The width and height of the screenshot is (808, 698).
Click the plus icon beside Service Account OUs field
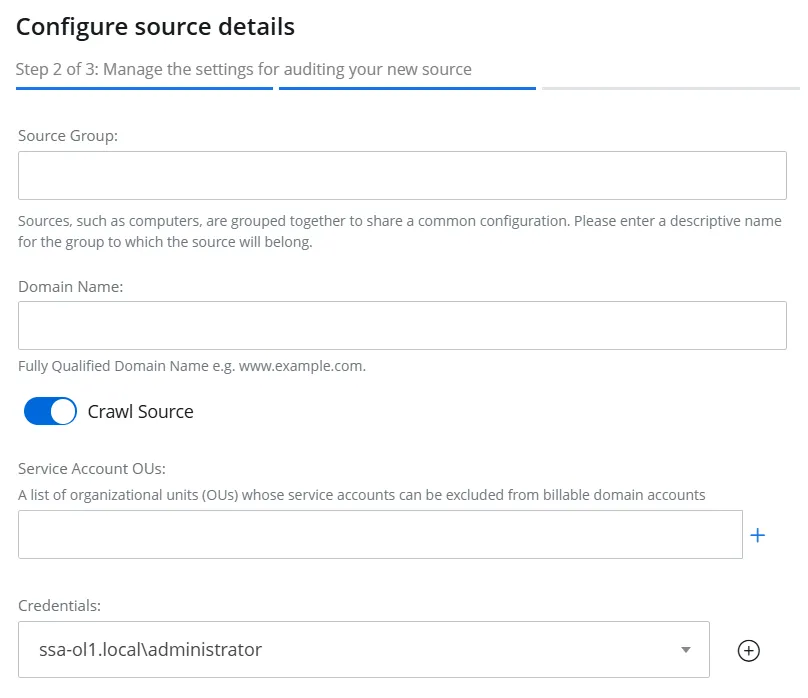point(757,535)
